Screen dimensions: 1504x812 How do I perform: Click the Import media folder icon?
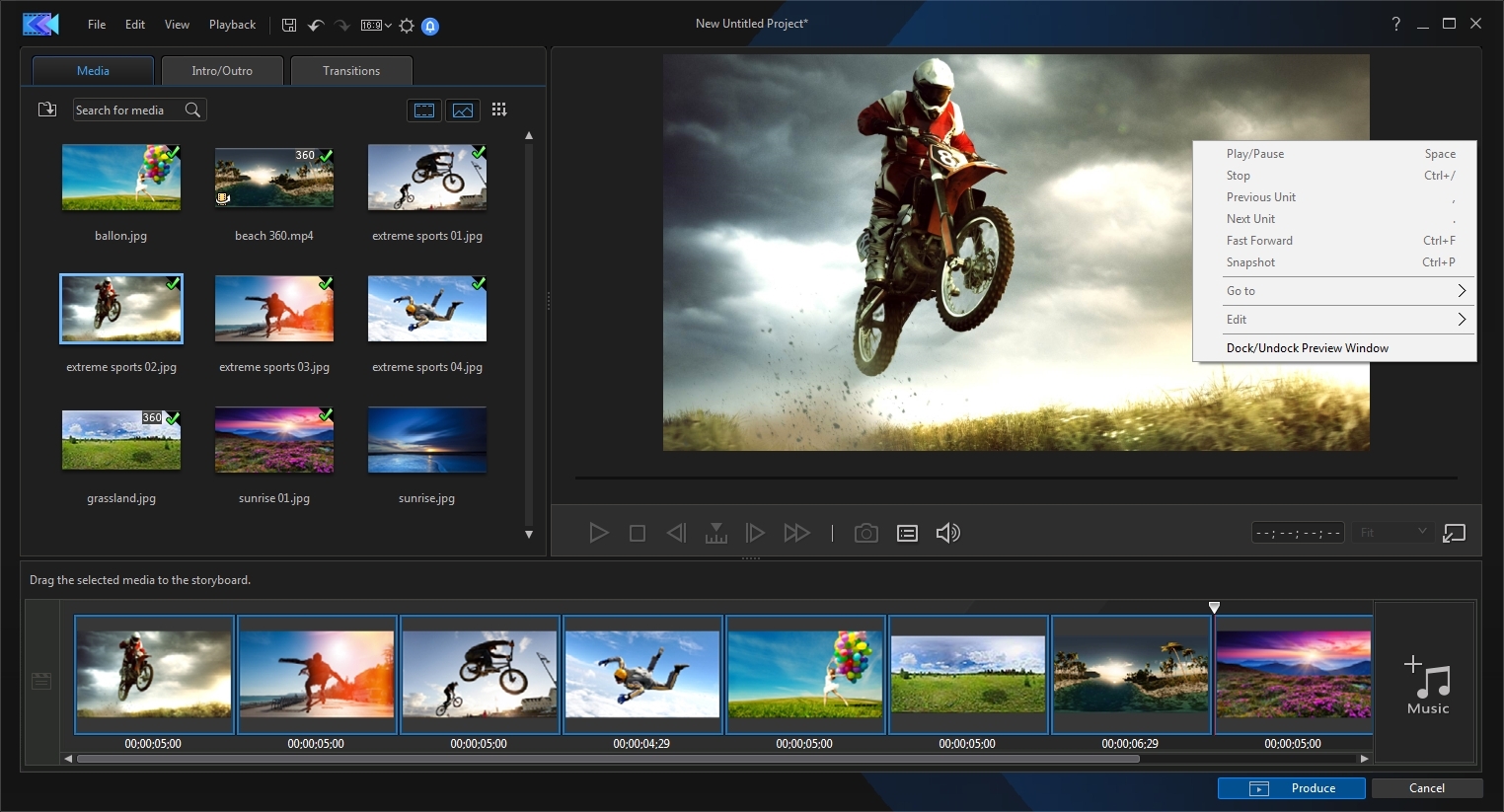(46, 110)
